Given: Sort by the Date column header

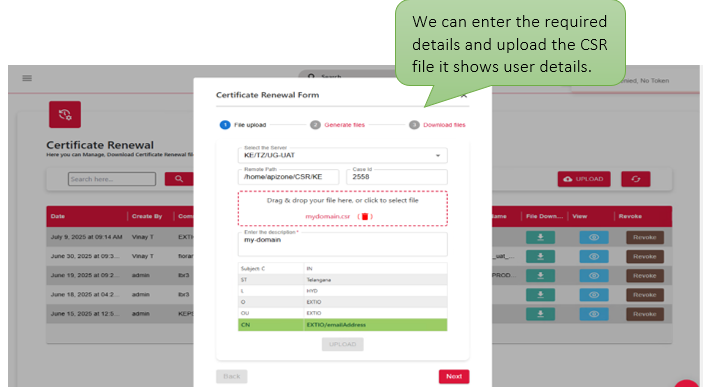Looking at the screenshot, I should click(x=58, y=217).
